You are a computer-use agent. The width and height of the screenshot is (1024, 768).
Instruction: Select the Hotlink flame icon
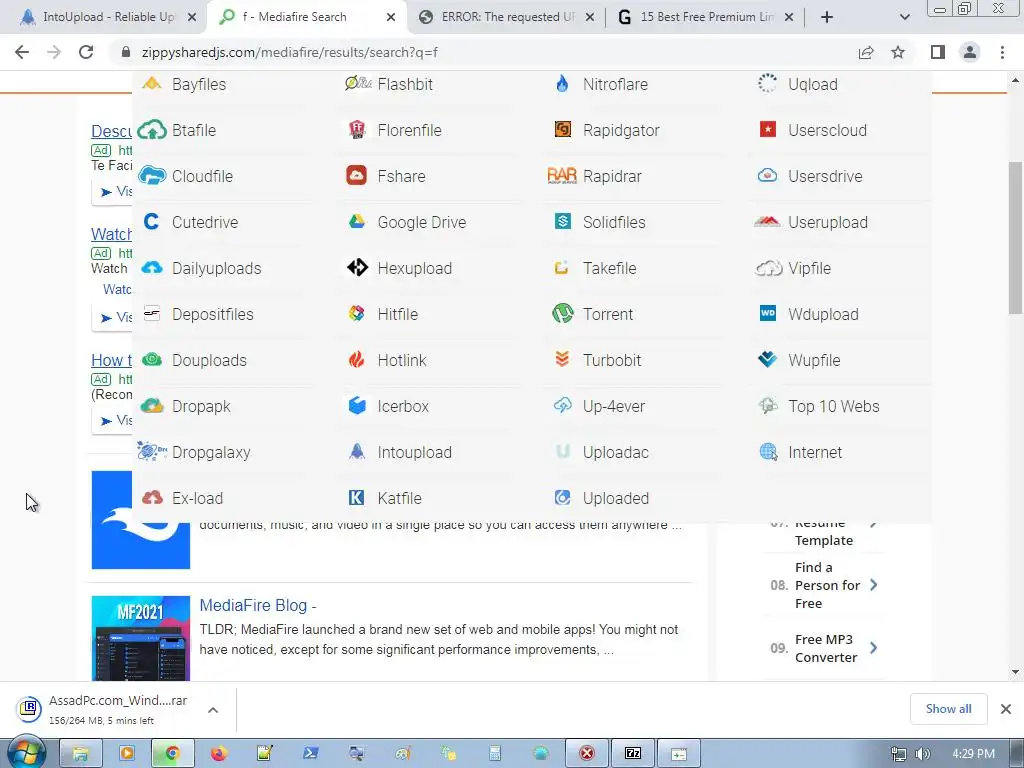[357, 360]
